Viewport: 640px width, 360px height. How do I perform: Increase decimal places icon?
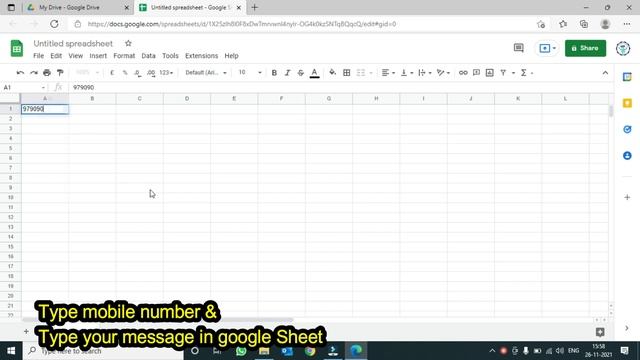(x=151, y=73)
